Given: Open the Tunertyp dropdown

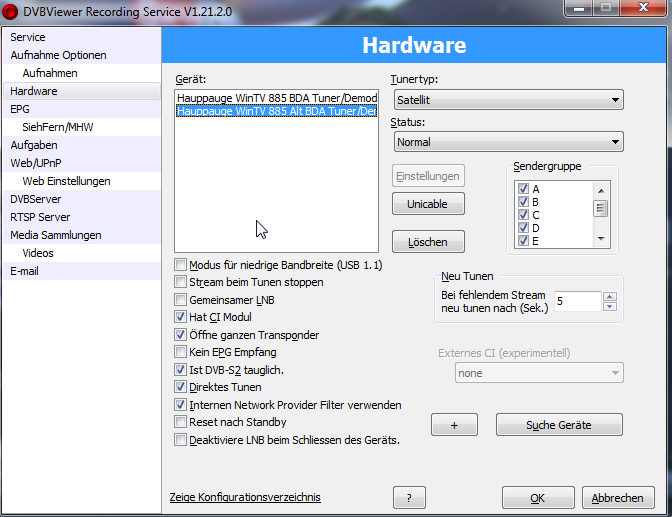Looking at the screenshot, I should (x=508, y=100).
